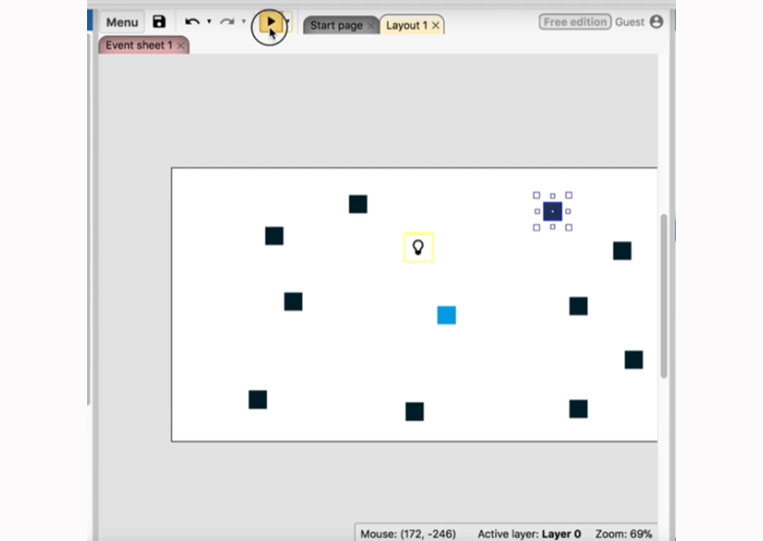Select the light bulb object in layout
This screenshot has height=541, width=763.
click(418, 248)
